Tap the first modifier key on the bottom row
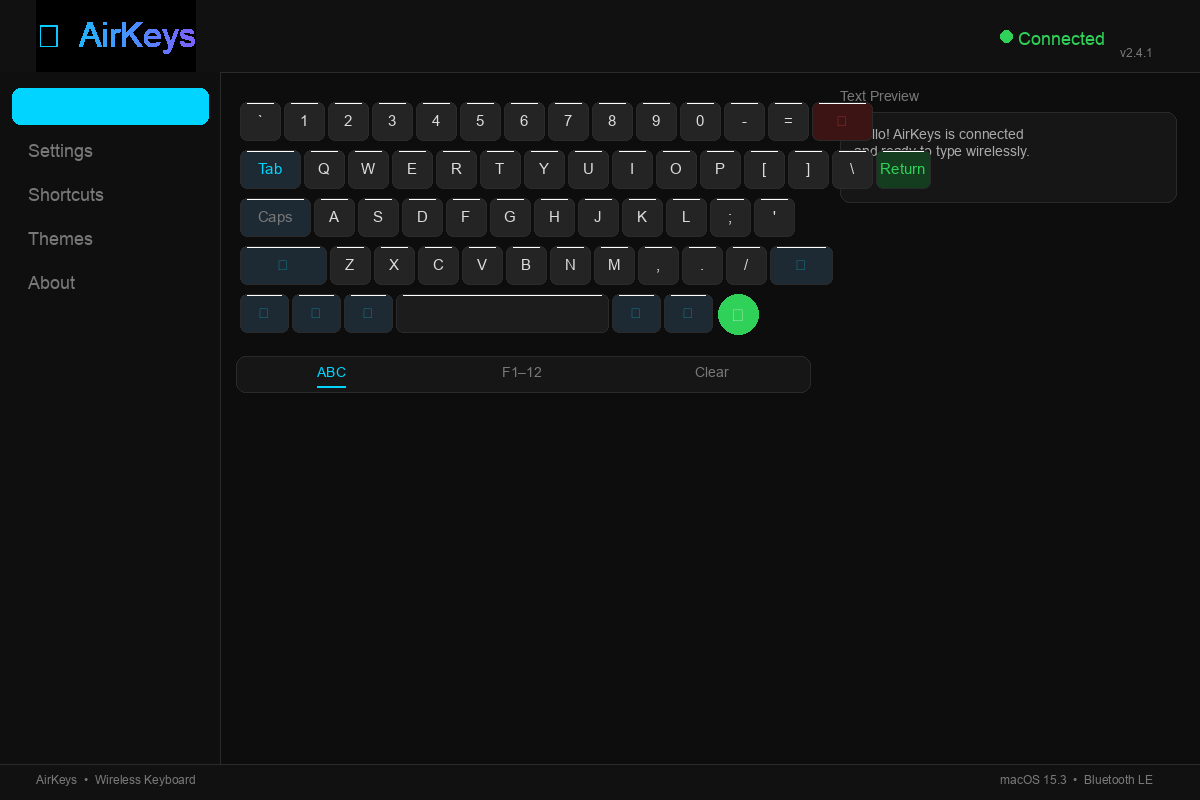 (264, 313)
